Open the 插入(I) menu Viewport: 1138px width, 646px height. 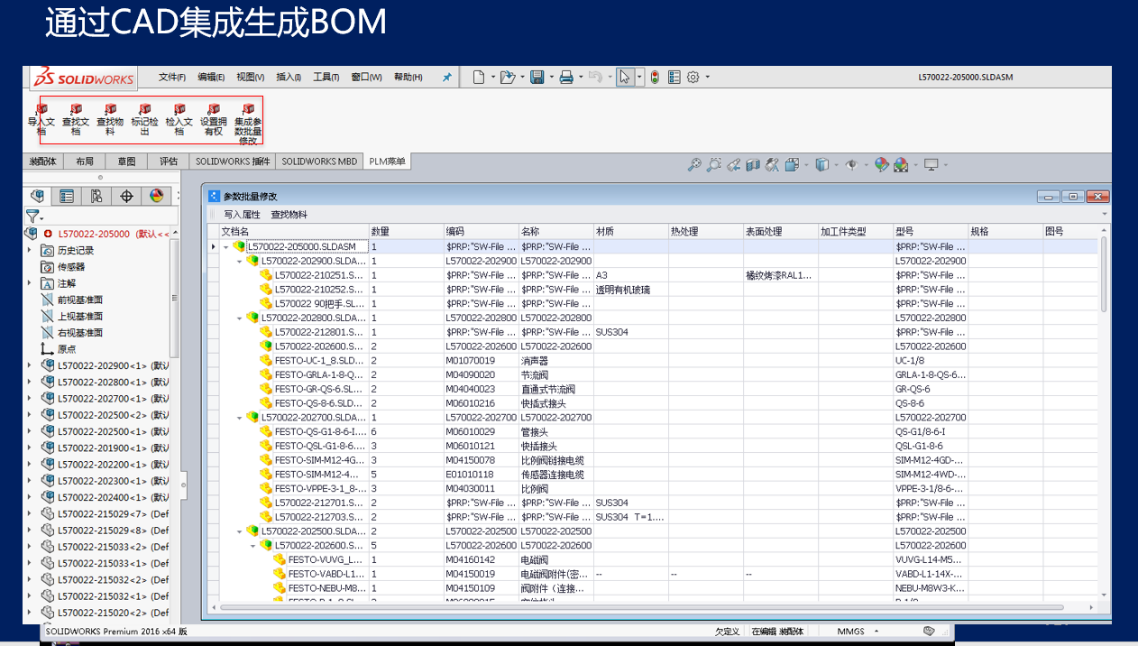pos(289,77)
